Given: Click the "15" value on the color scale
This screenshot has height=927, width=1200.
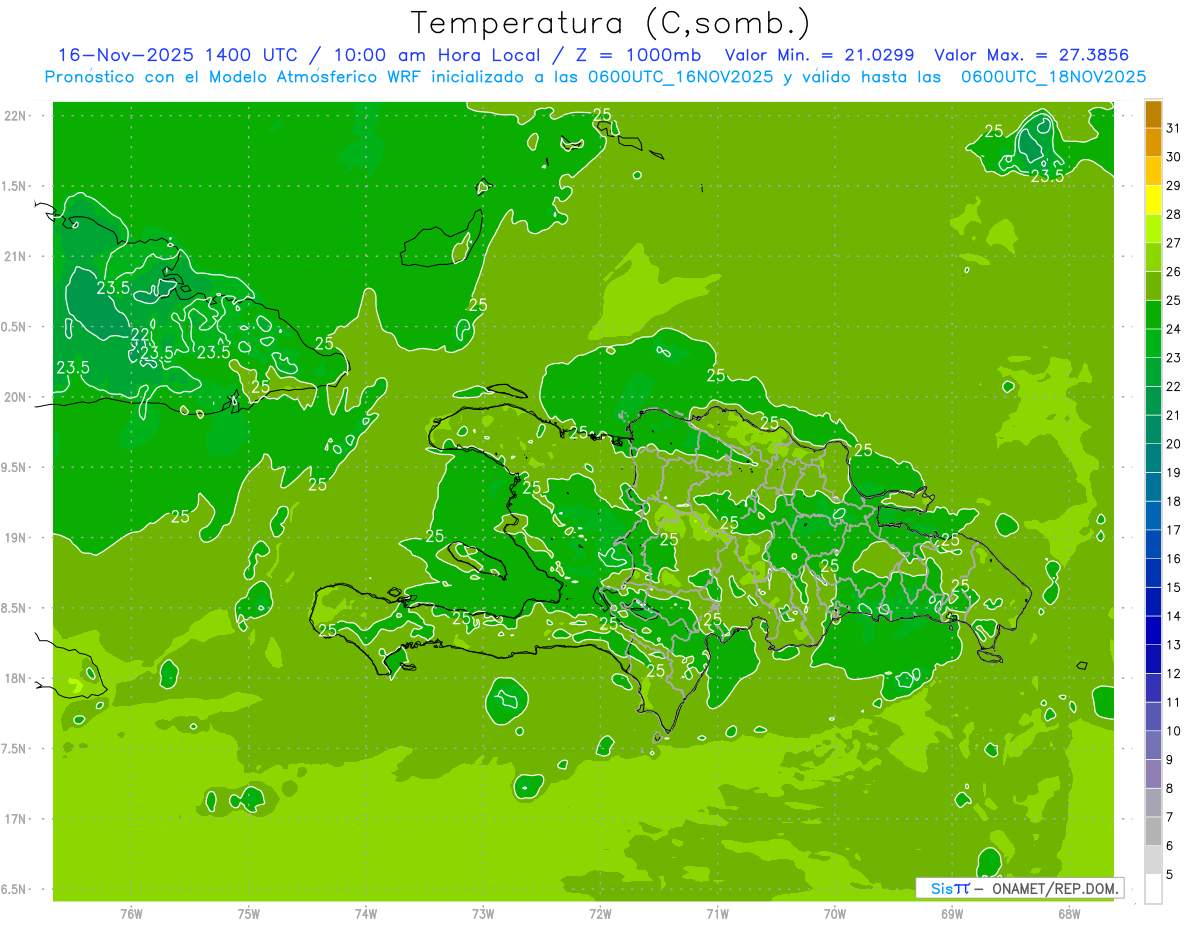Looking at the screenshot, I should pyautogui.click(x=1174, y=588).
